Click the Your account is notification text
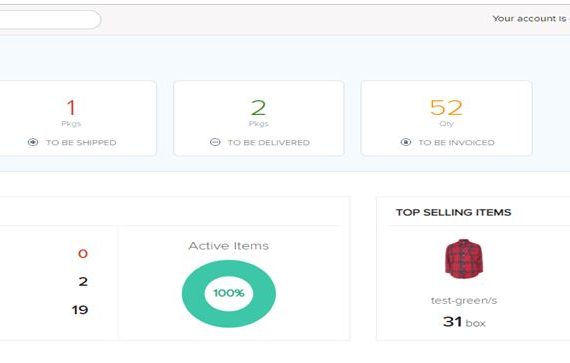 (531, 19)
